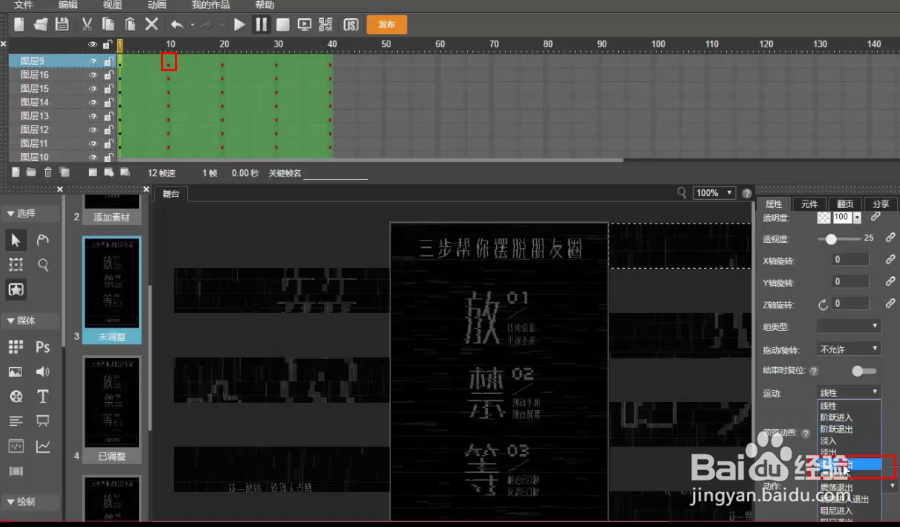
Task: Insert an image from the media tools
Action: [x=15, y=372]
